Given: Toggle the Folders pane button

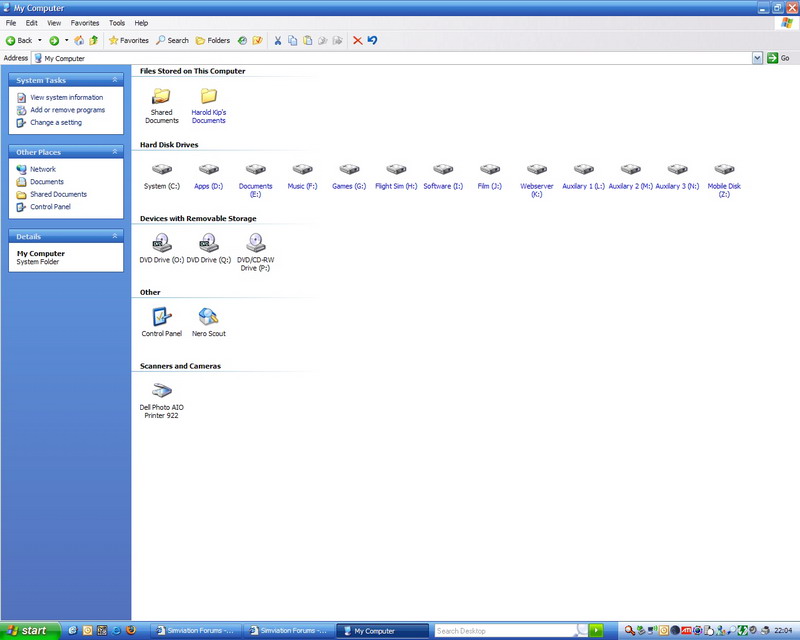Looking at the screenshot, I should coord(212,40).
